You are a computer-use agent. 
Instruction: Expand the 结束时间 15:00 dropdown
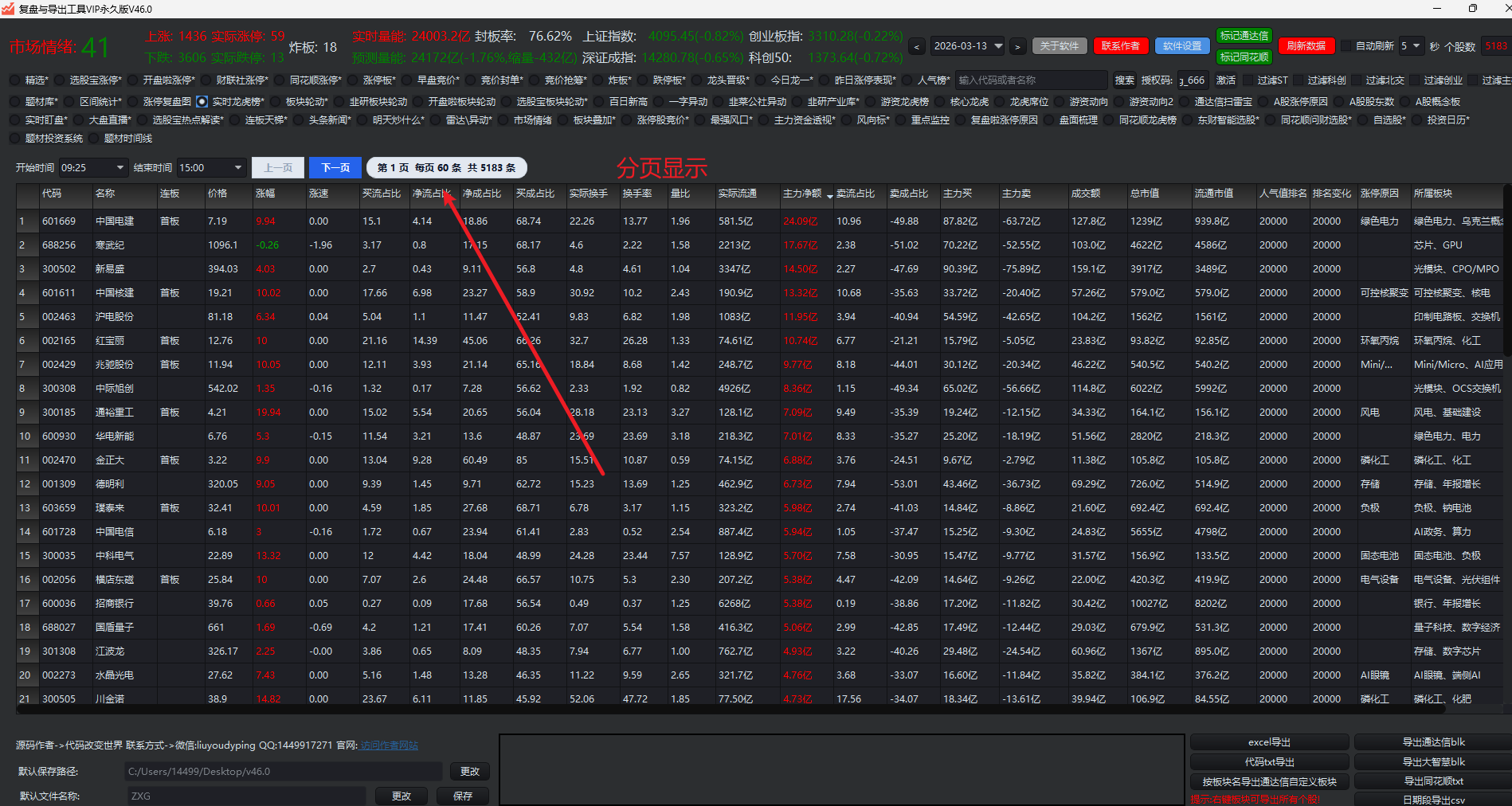(x=237, y=168)
